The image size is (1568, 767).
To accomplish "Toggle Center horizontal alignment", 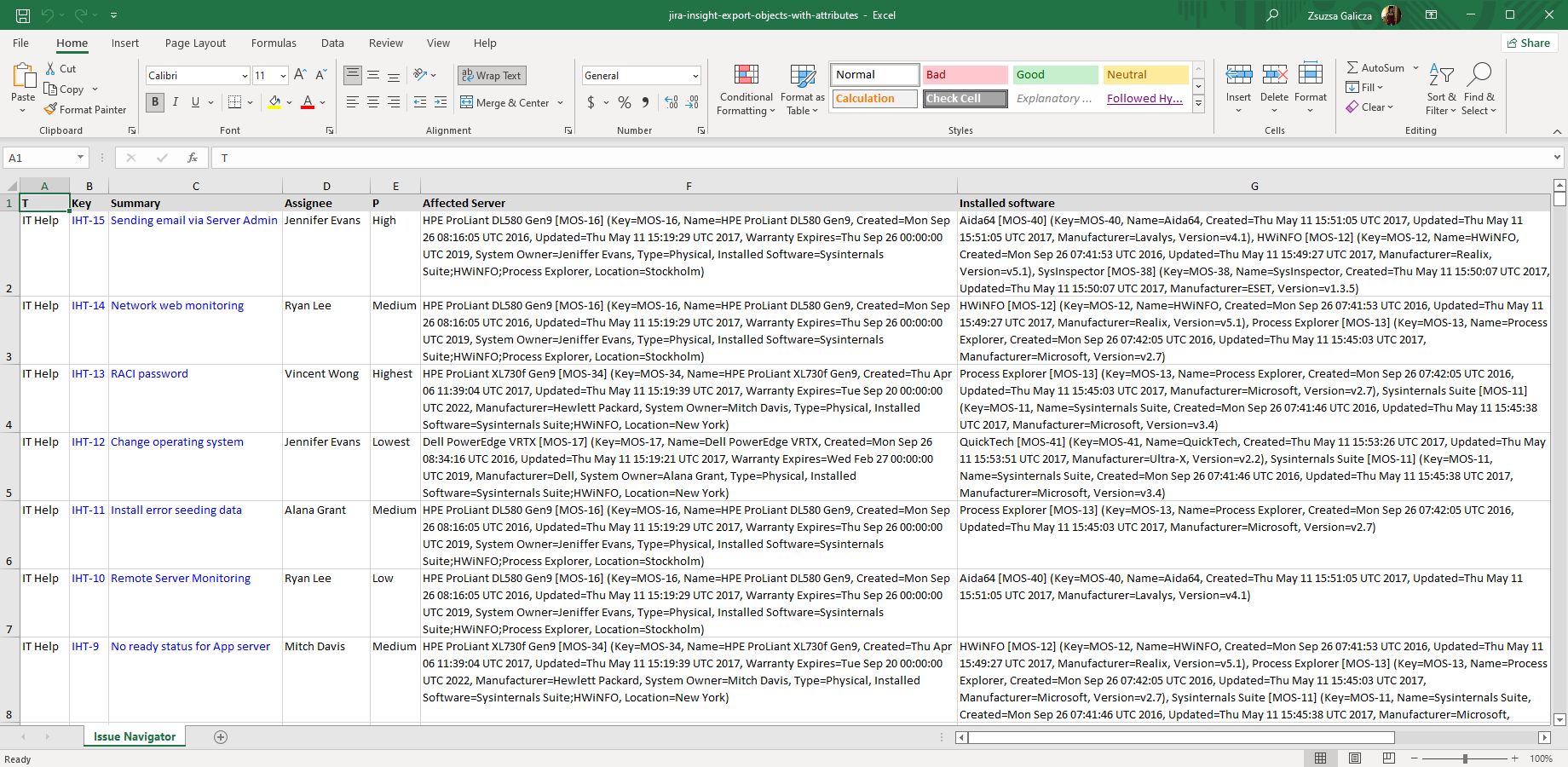I will pos(373,102).
